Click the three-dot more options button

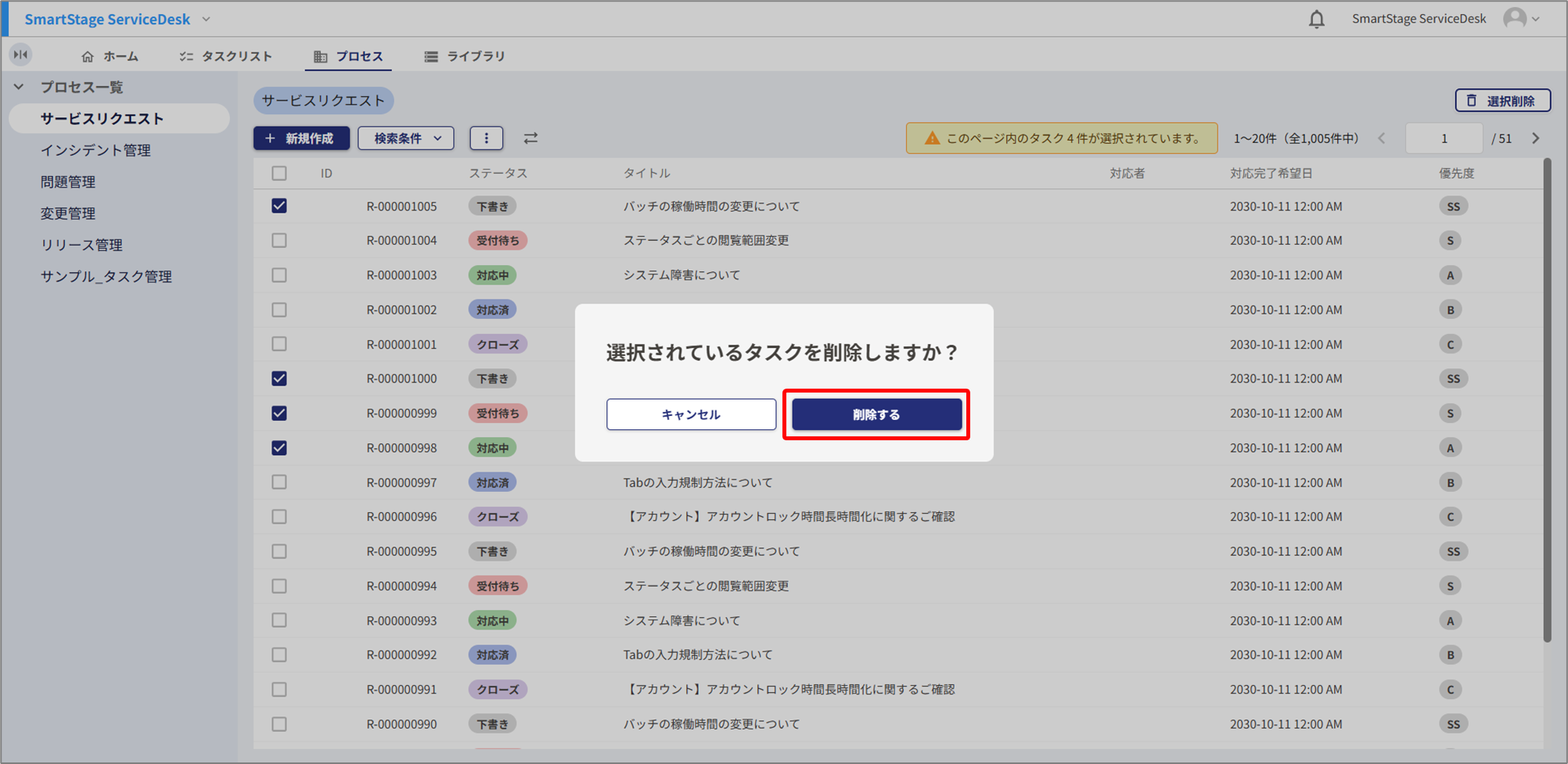tap(486, 138)
